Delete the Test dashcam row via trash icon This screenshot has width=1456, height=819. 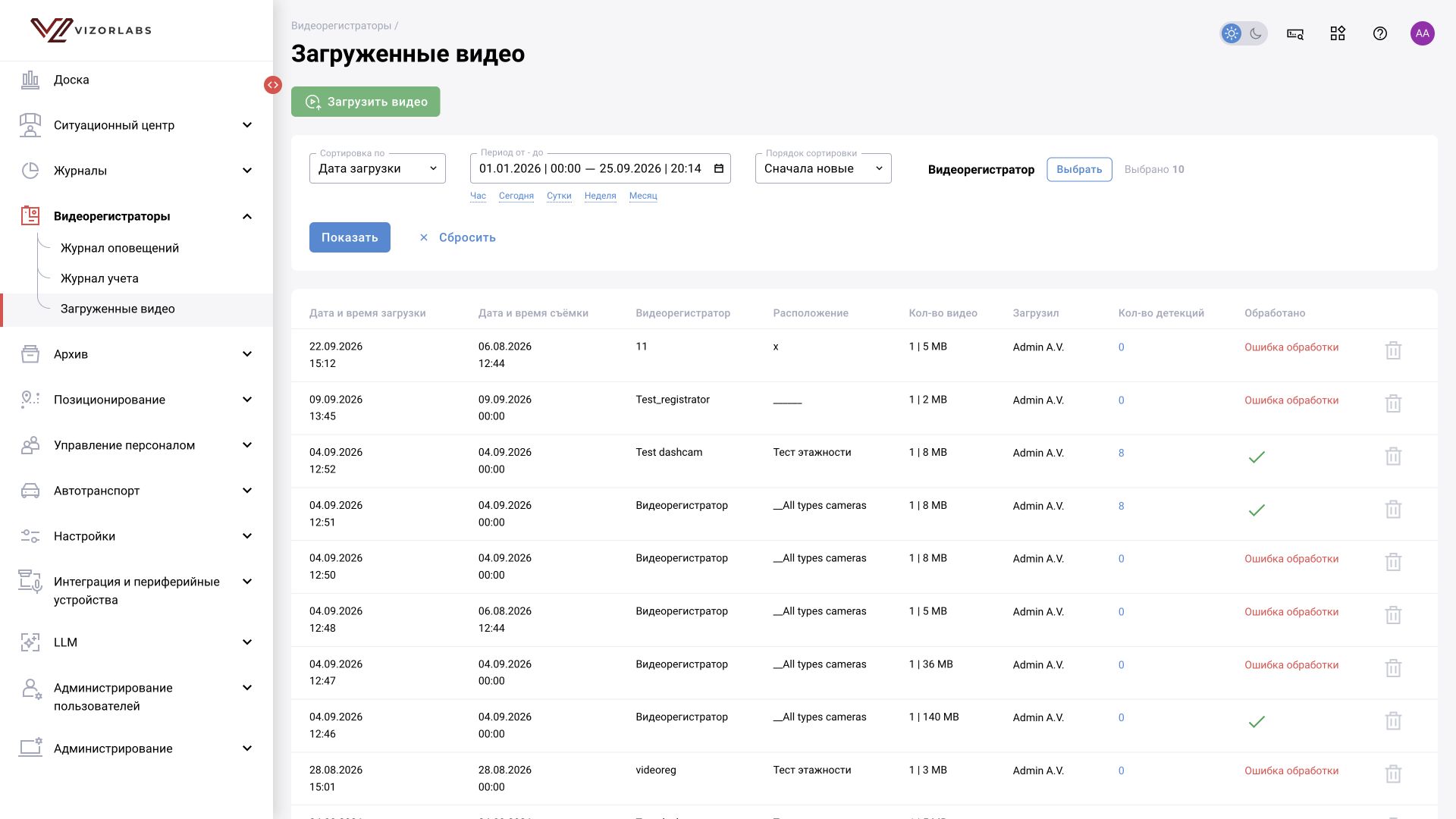pos(1393,457)
